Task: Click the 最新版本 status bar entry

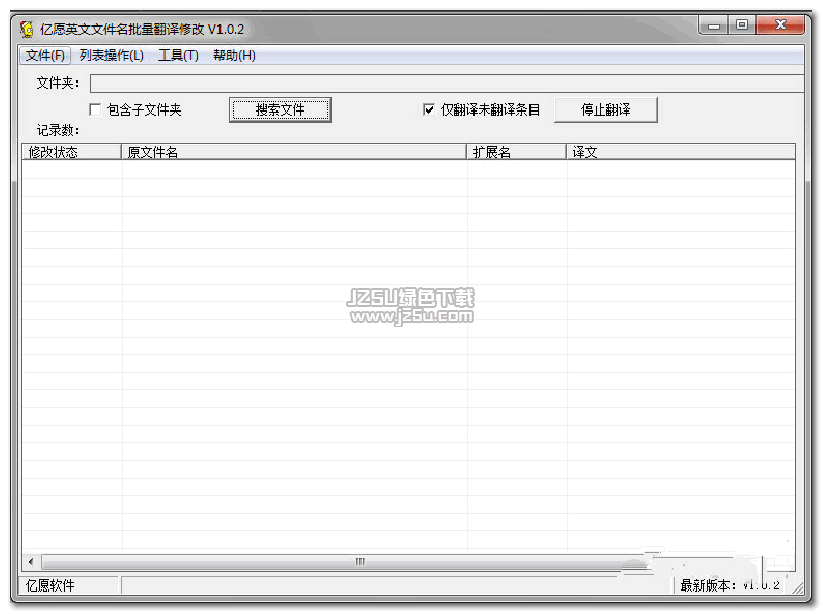Action: tap(730, 585)
